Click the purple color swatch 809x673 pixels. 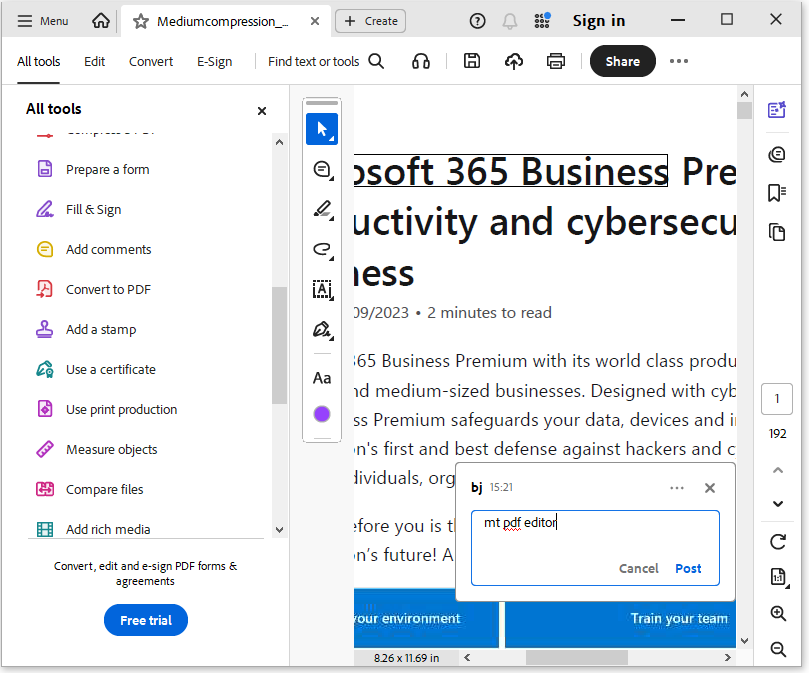tap(322, 413)
